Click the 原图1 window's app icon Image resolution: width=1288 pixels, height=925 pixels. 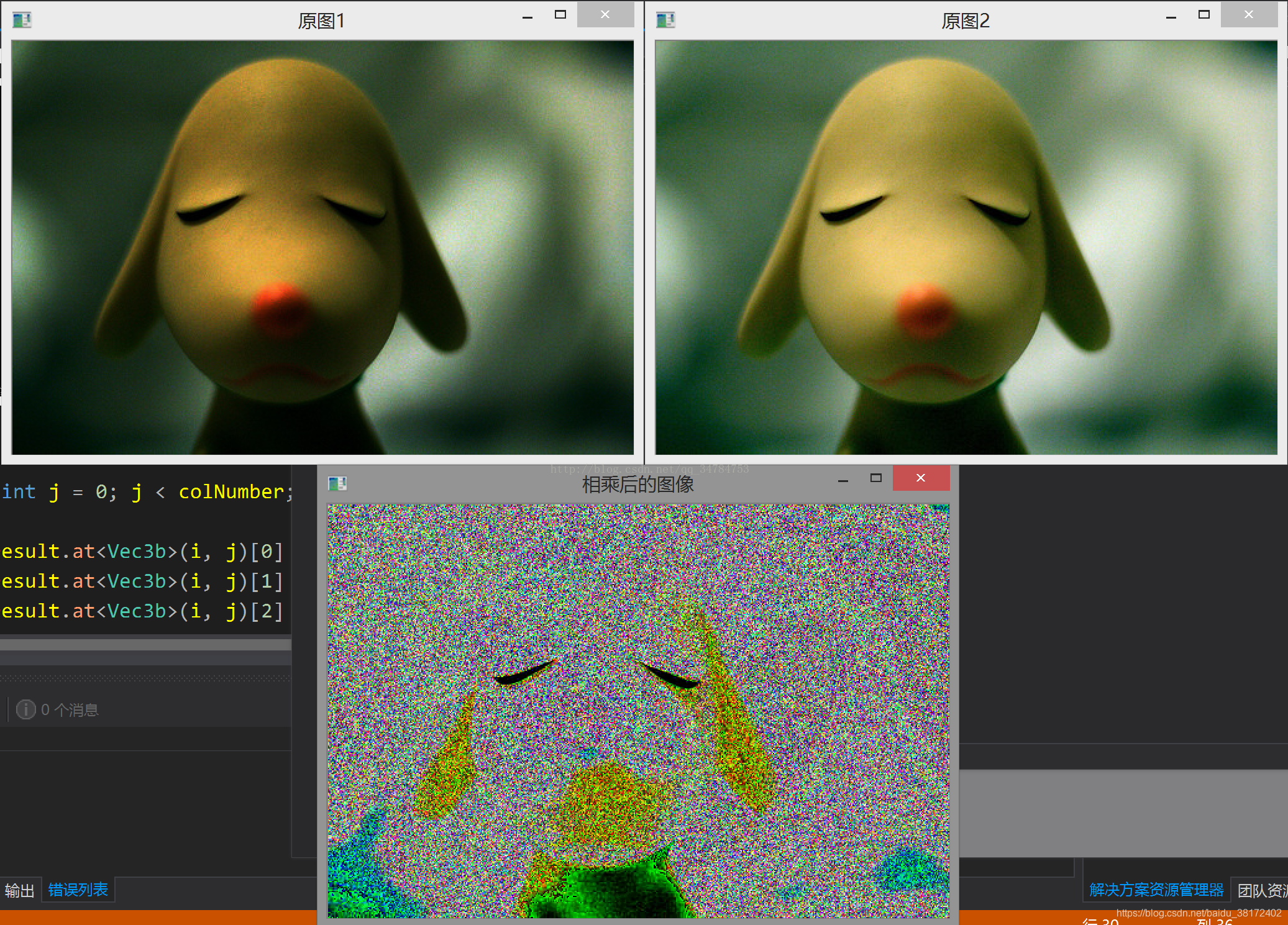click(22, 21)
